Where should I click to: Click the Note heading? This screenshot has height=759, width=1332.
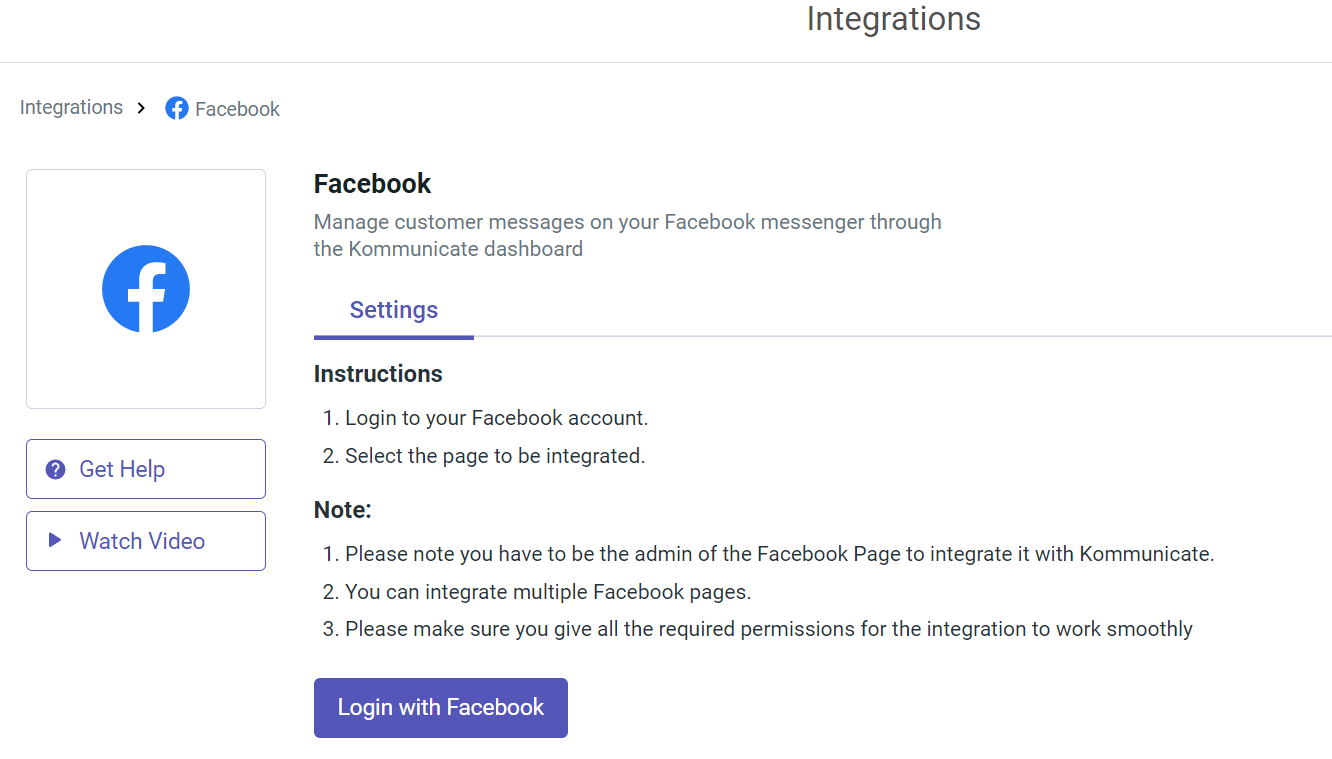[x=343, y=509]
